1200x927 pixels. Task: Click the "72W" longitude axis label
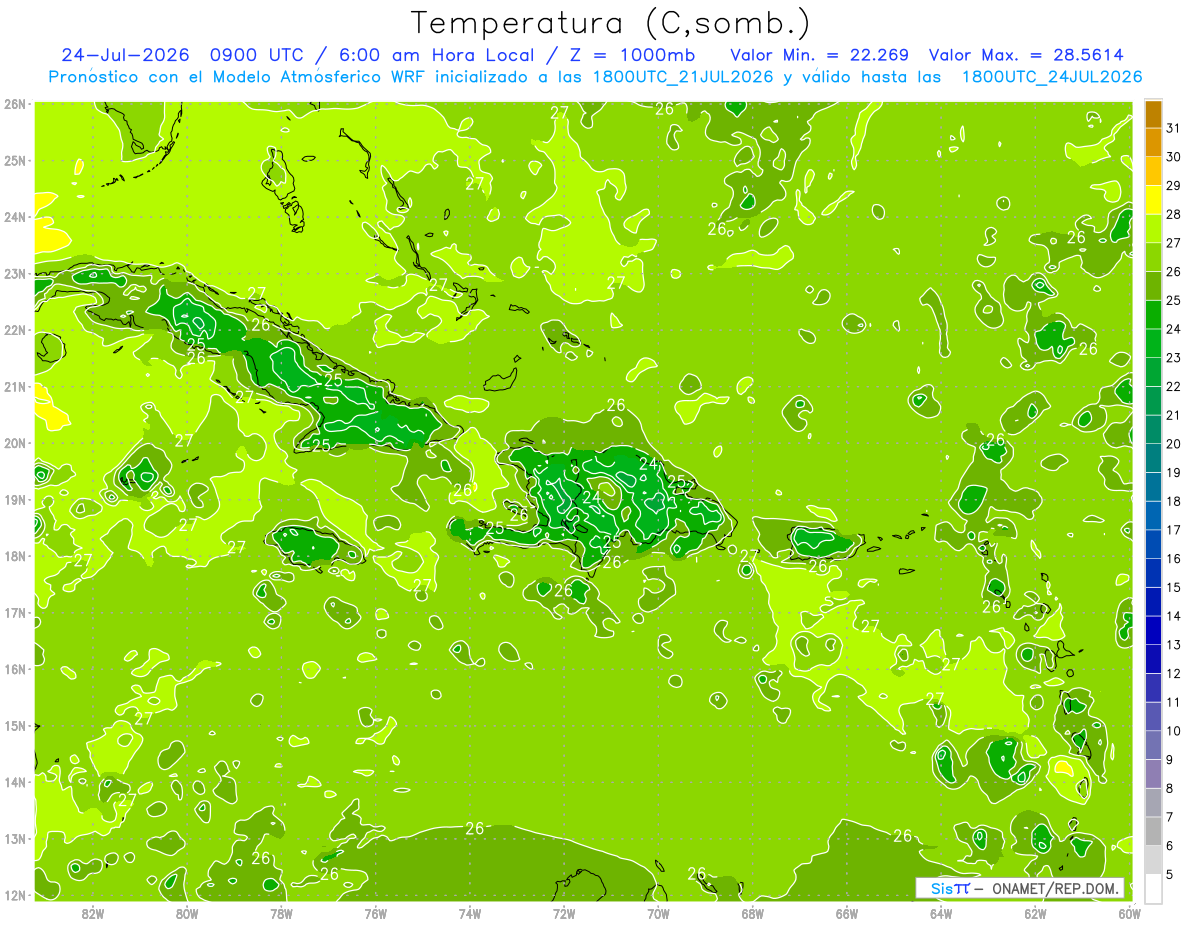point(564,913)
